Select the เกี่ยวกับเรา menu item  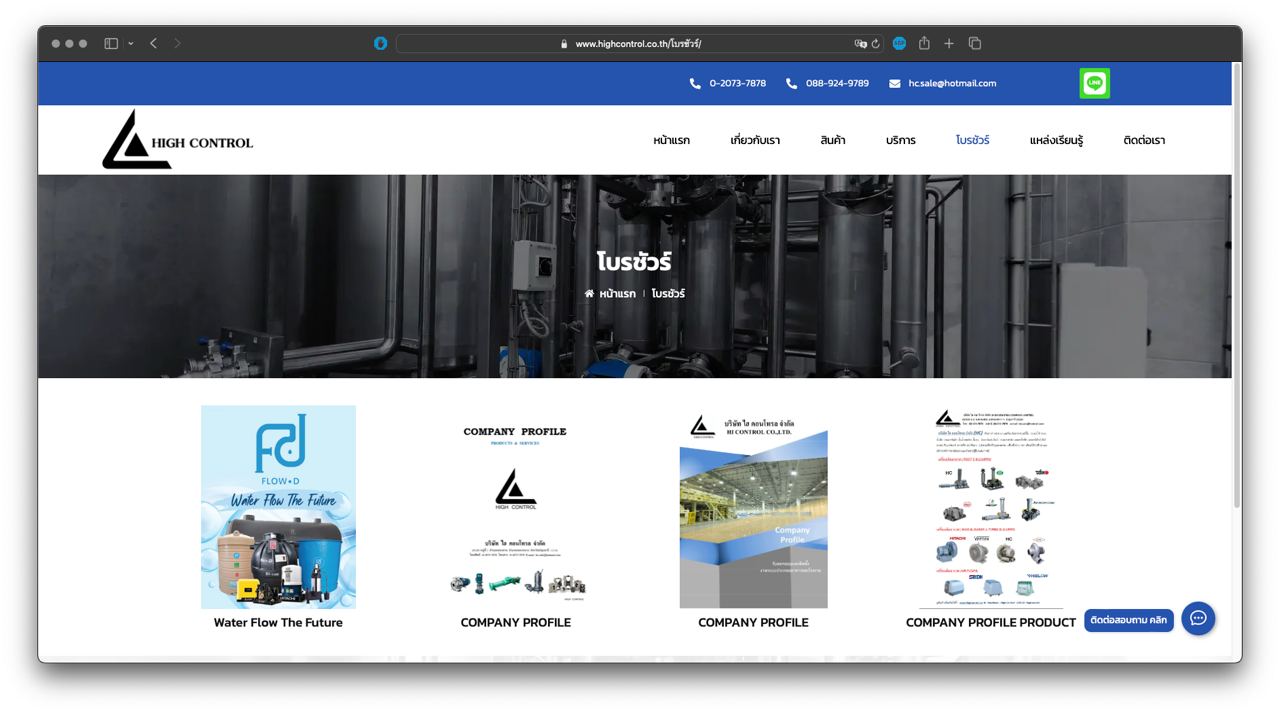755,140
